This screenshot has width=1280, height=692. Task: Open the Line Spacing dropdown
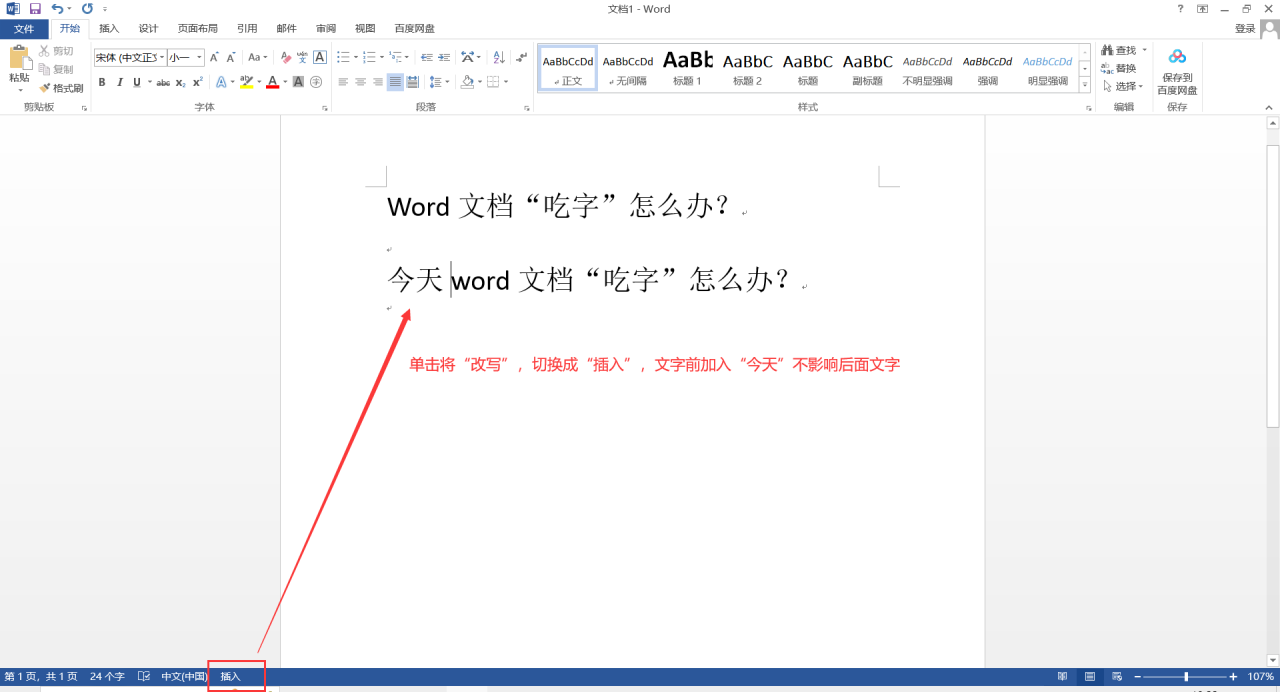439,82
